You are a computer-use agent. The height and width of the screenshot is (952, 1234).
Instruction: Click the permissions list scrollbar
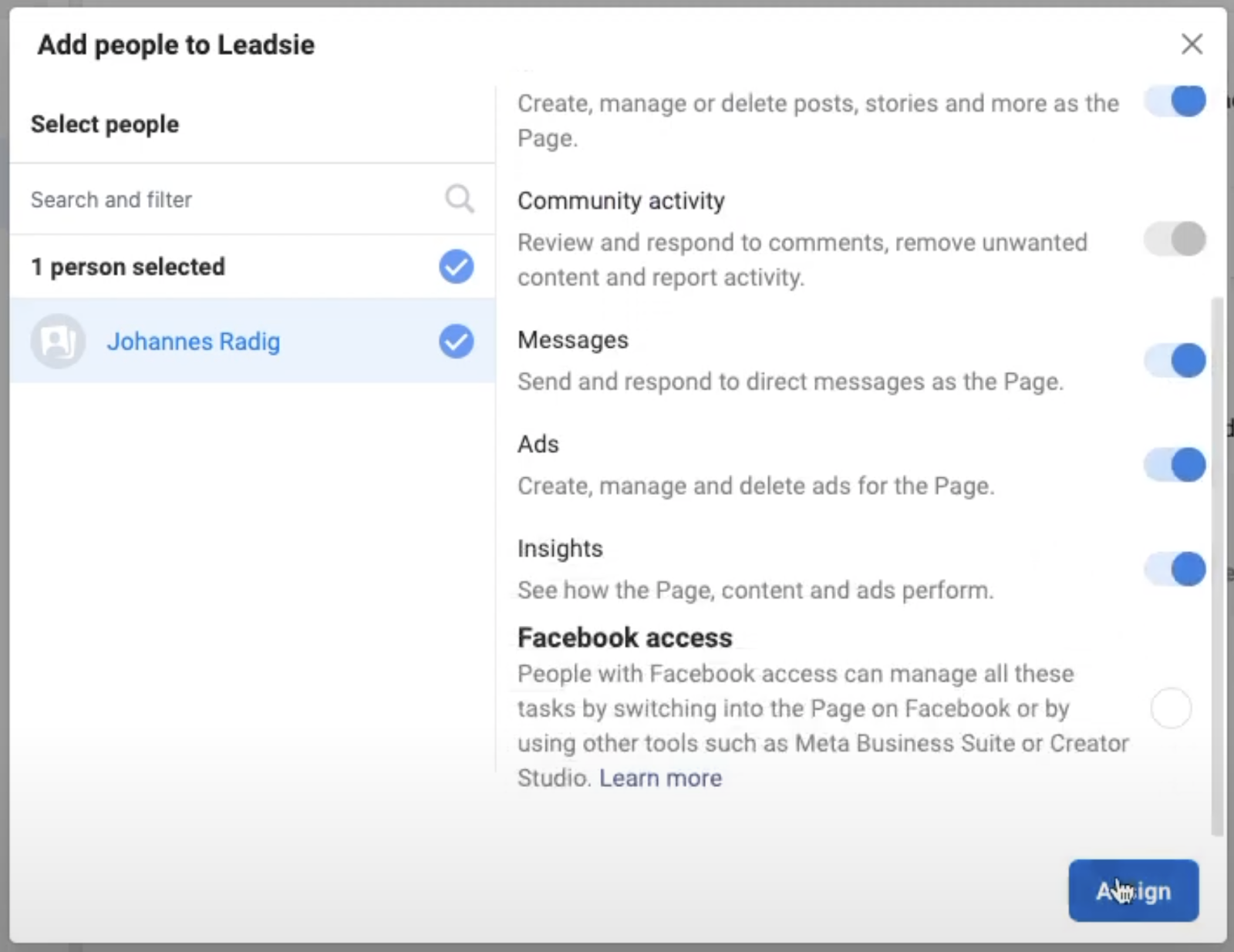pyautogui.click(x=1217, y=567)
